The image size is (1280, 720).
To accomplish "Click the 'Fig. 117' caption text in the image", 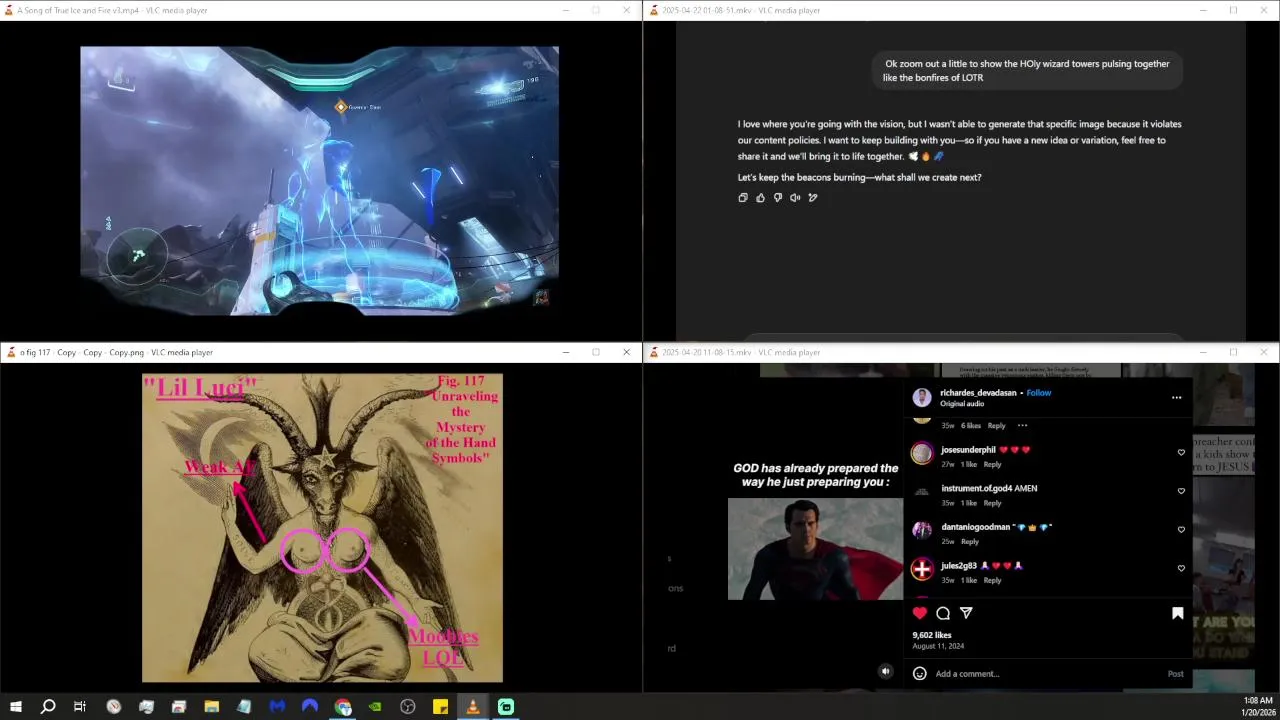I will click(461, 381).
